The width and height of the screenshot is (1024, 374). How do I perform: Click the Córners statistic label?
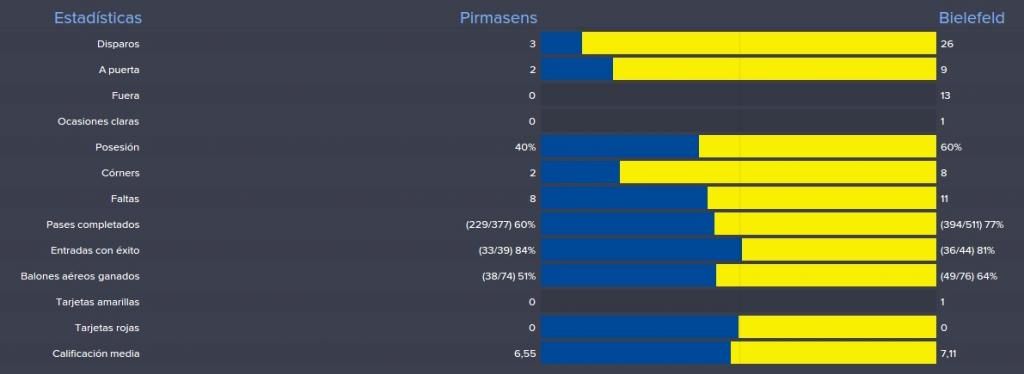pyautogui.click(x=121, y=173)
